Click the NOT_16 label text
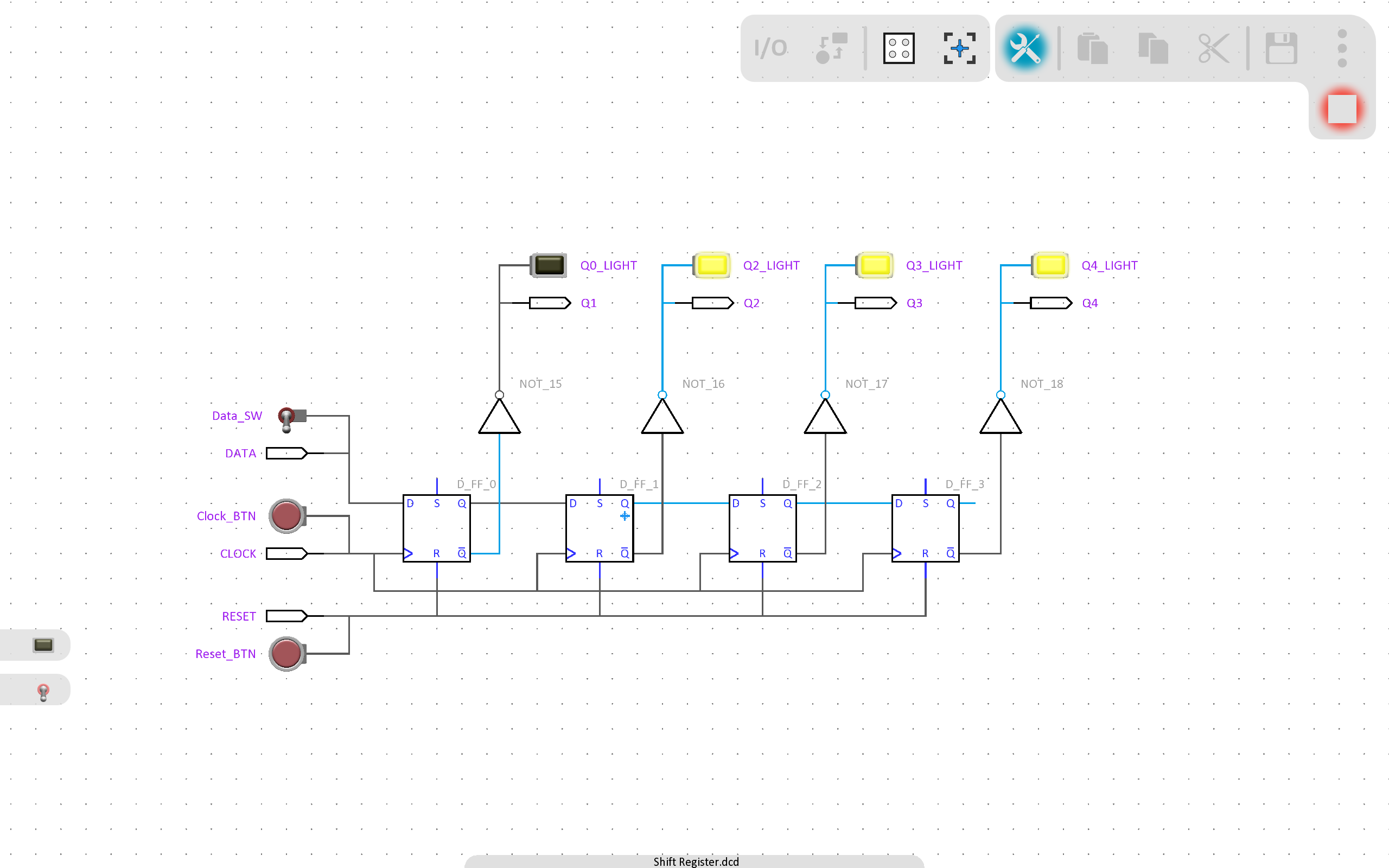 (703, 384)
